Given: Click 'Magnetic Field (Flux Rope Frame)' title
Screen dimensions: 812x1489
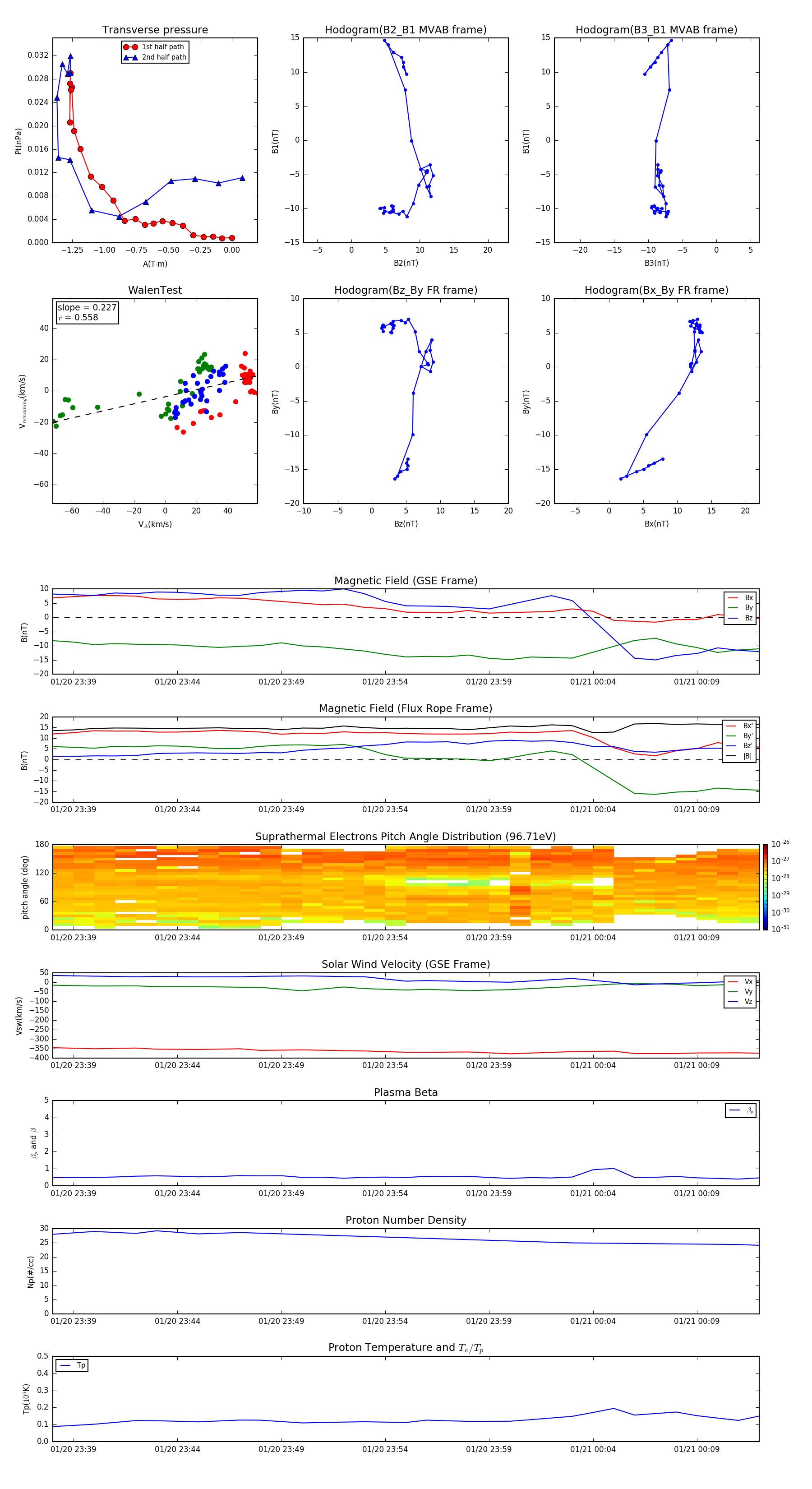Looking at the screenshot, I should [x=406, y=709].
